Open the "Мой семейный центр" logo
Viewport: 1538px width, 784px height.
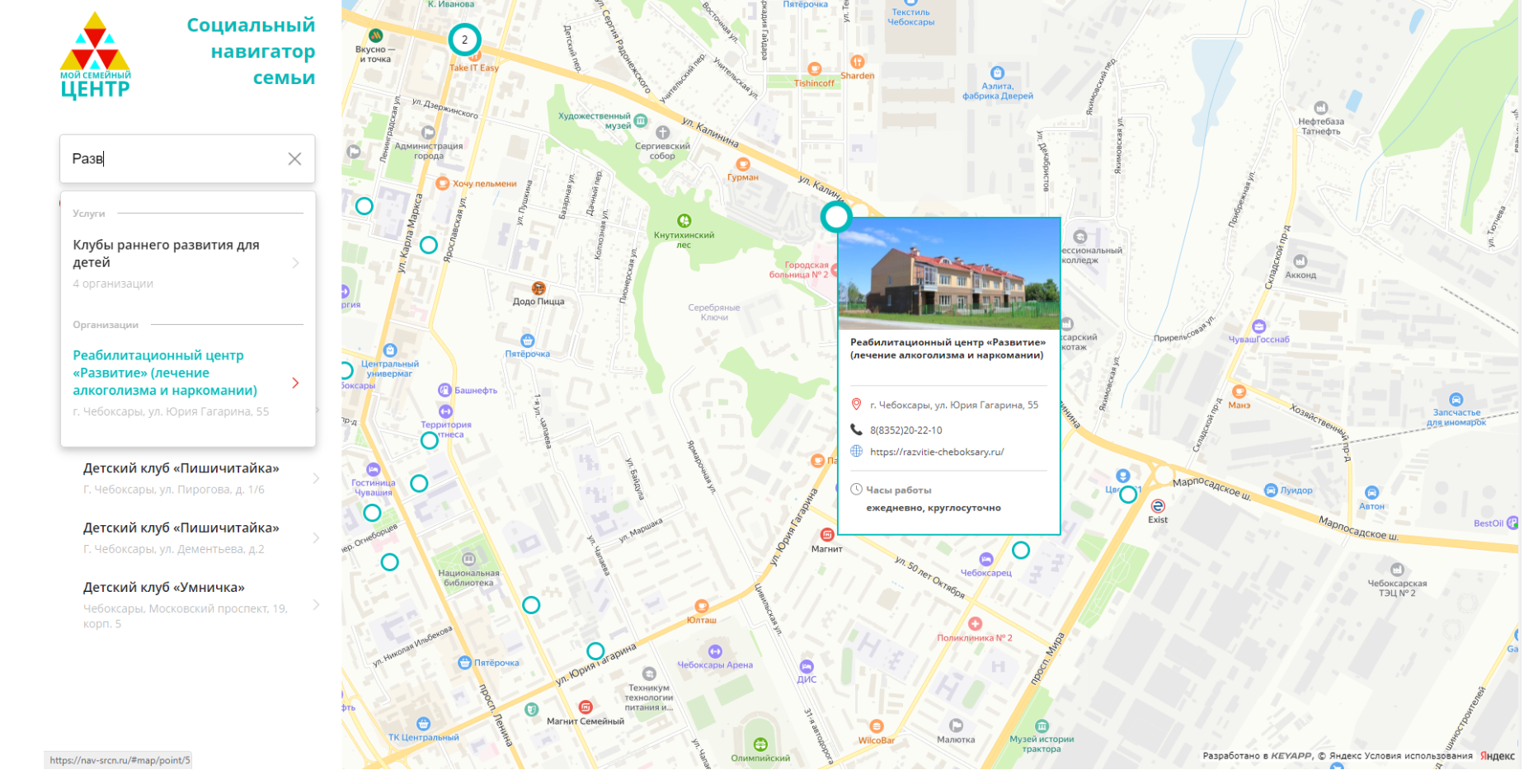coord(95,56)
